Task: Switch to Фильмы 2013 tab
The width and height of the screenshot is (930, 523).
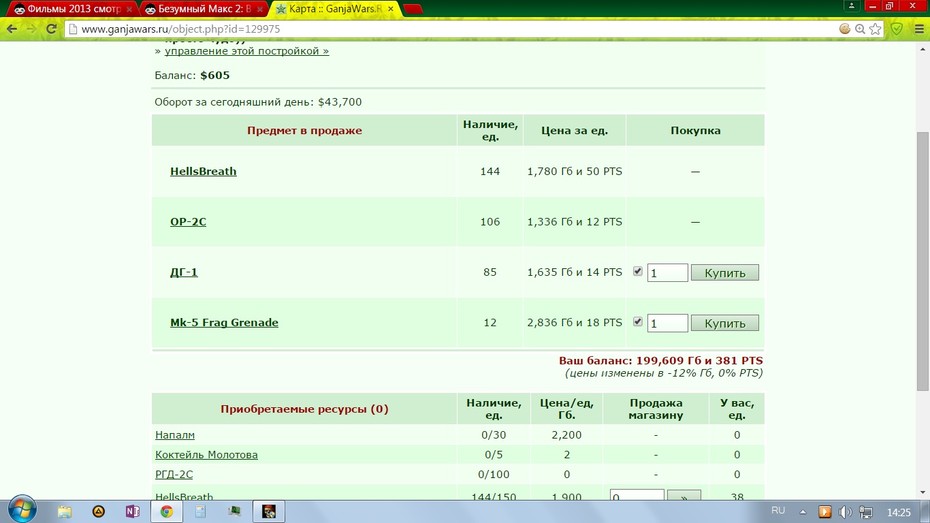Action: pyautogui.click(x=71, y=9)
